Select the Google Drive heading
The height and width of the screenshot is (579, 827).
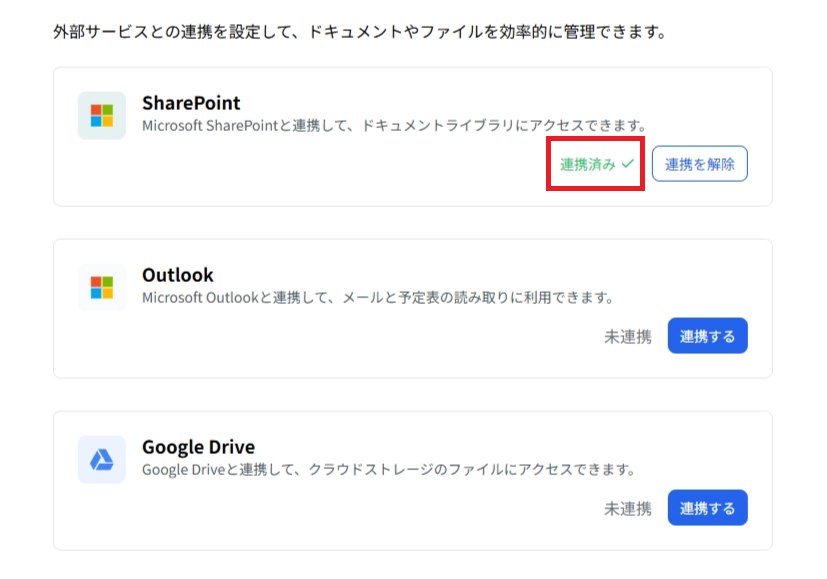point(198,447)
